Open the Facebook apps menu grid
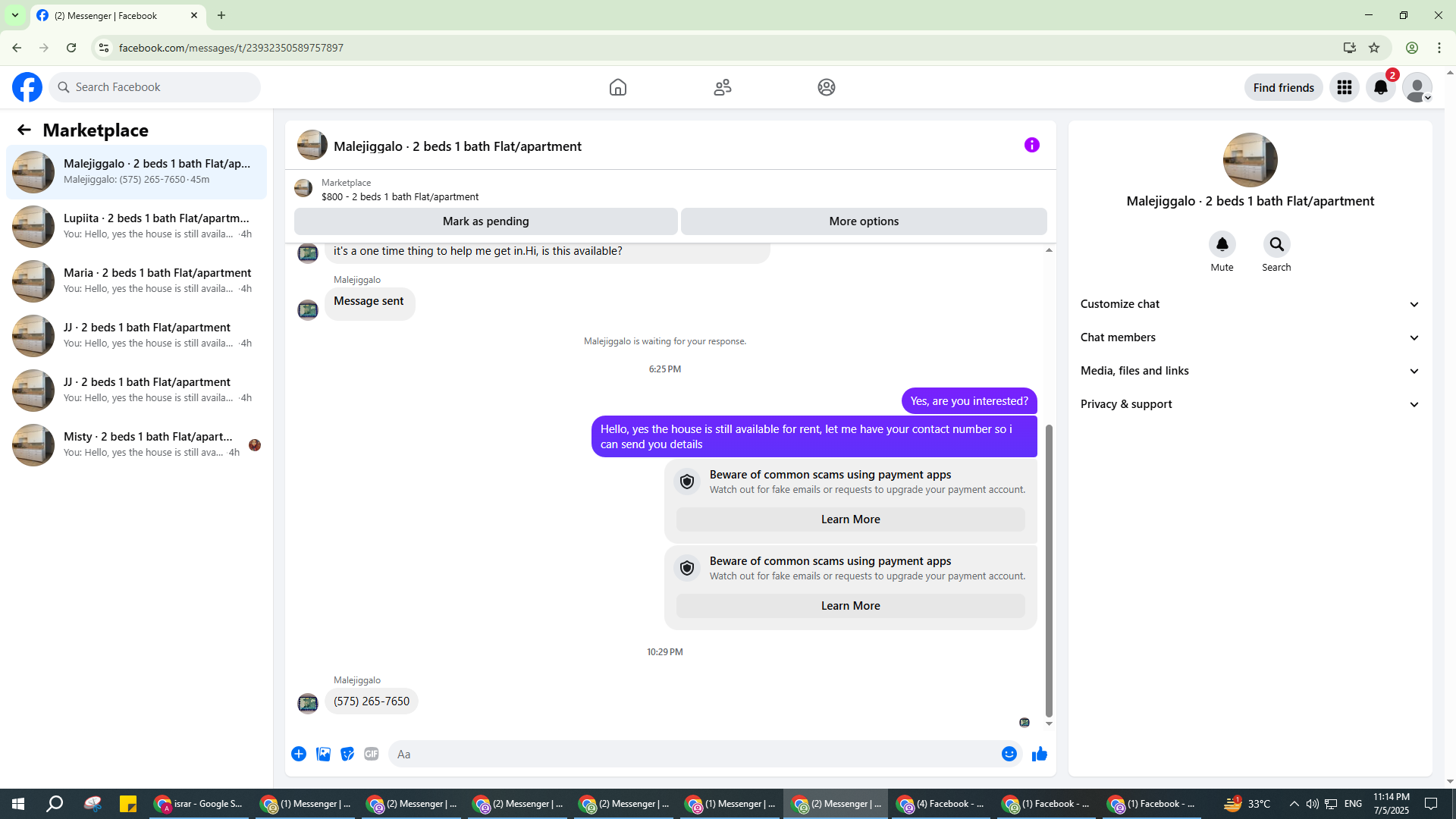1456x819 pixels. 1344,87
